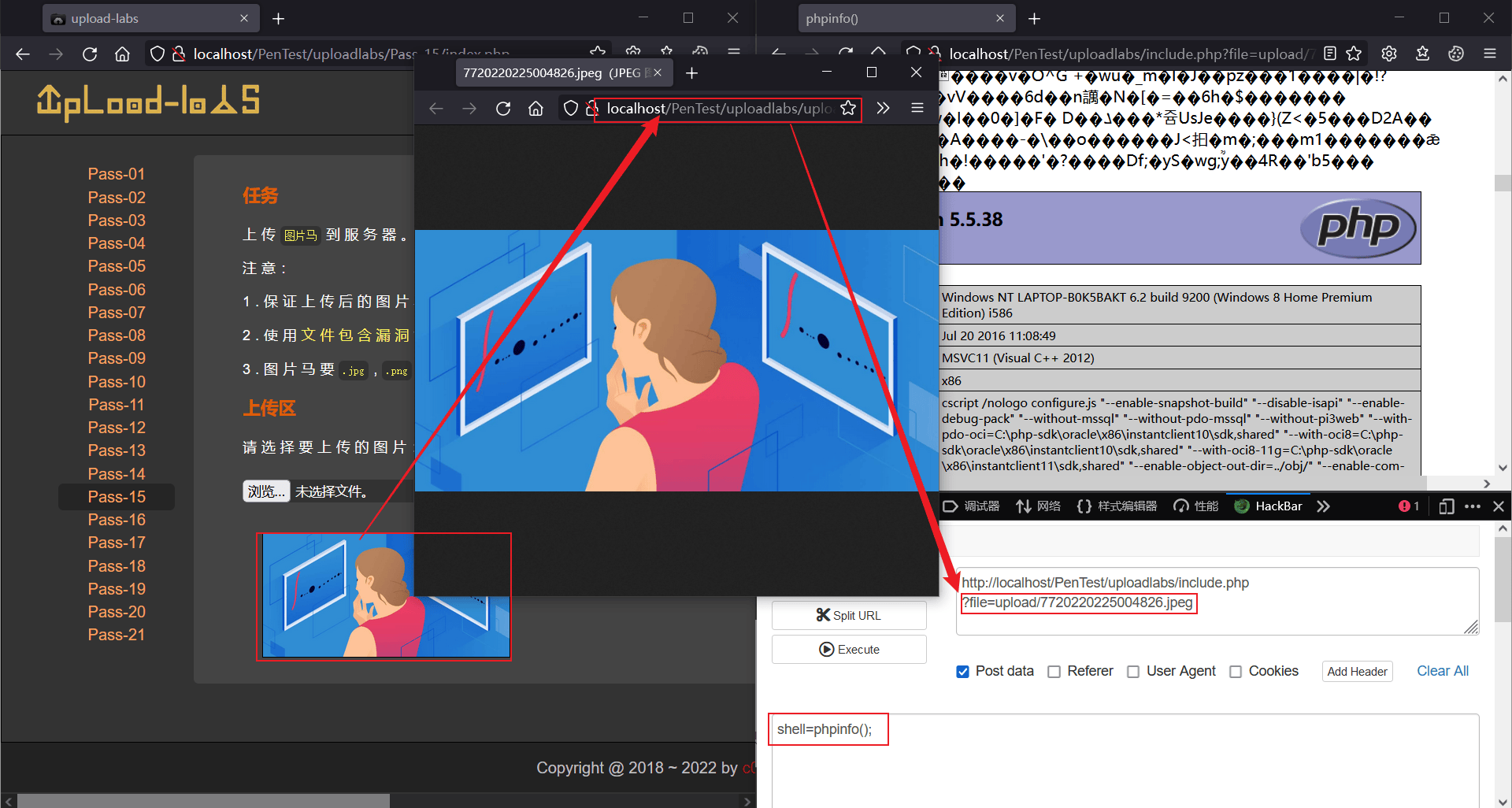Viewport: 1512px width, 808px height.
Task: Open home in JPEG image window
Action: click(x=535, y=108)
